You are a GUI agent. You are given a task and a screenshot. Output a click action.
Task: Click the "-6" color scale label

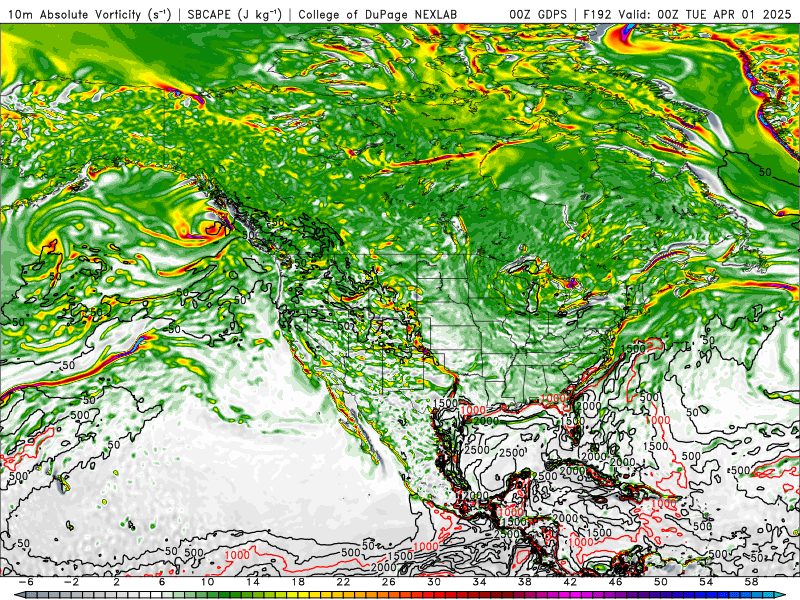coord(26,582)
